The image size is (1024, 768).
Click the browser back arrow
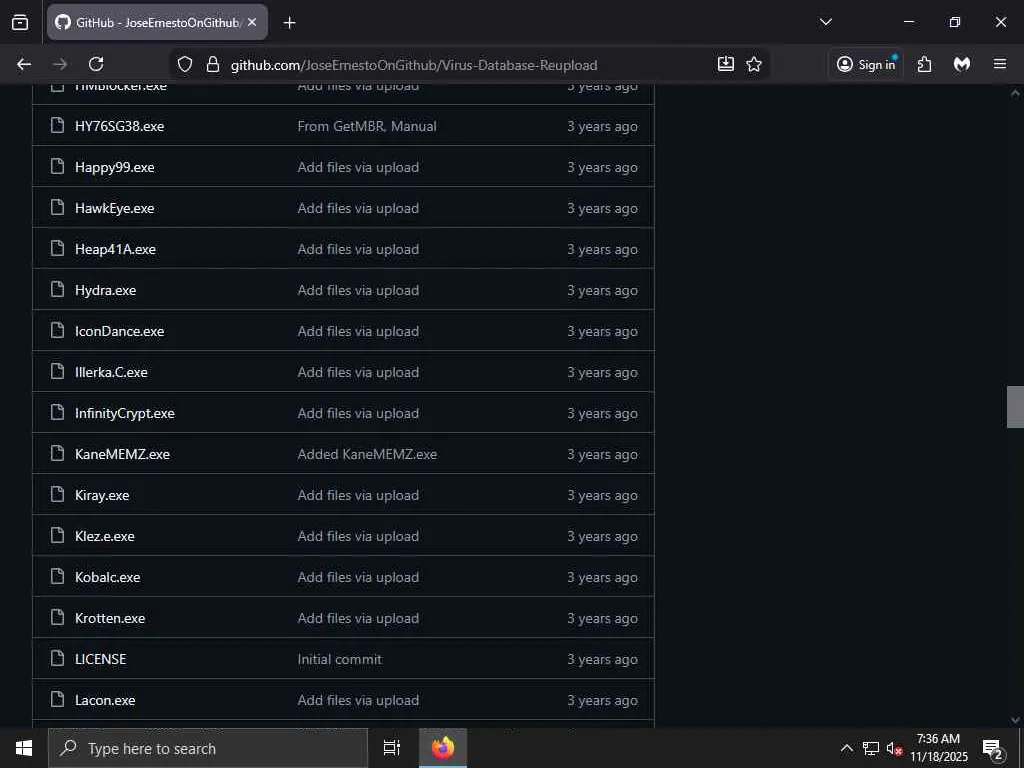pyautogui.click(x=24, y=64)
